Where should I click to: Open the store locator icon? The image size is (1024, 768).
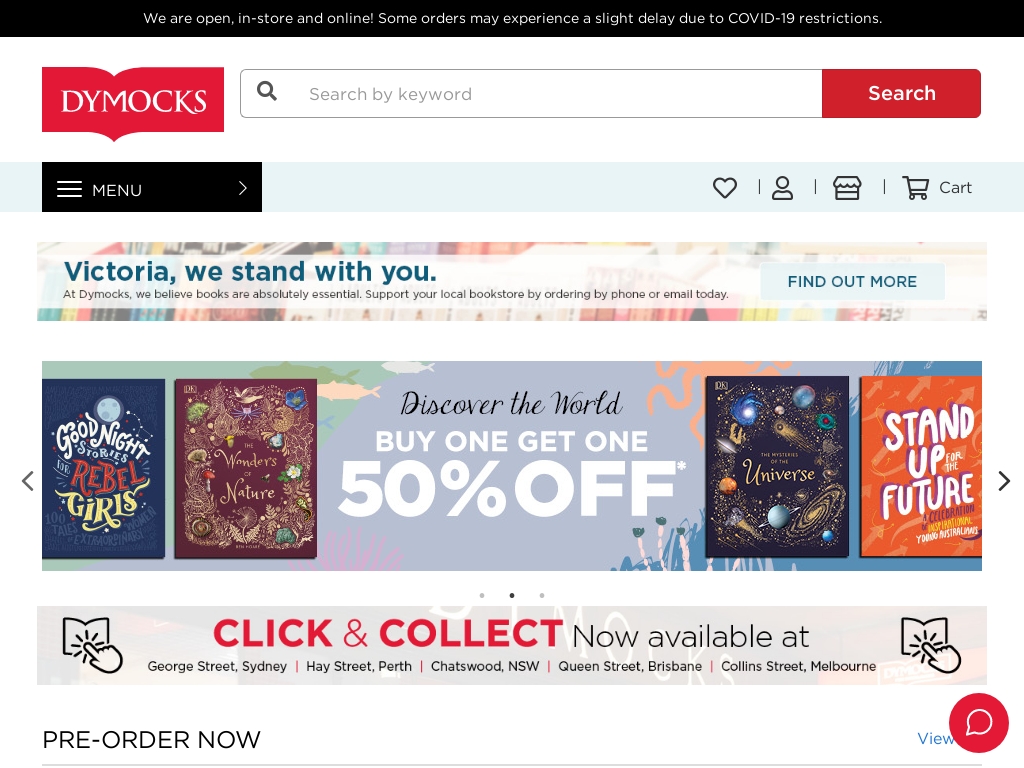tap(847, 188)
